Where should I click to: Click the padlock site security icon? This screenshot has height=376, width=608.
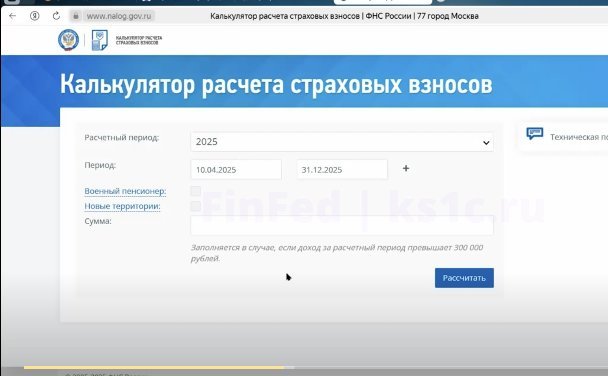click(76, 16)
